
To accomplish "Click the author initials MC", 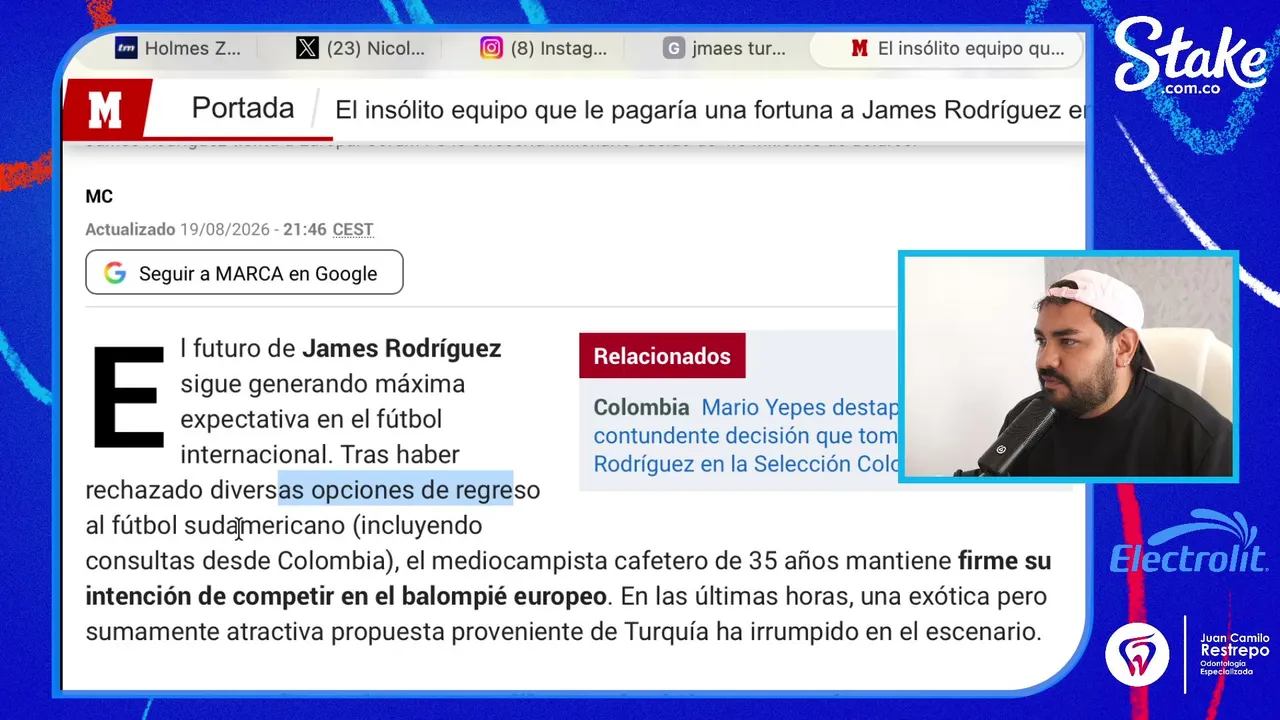I will click(x=99, y=196).
